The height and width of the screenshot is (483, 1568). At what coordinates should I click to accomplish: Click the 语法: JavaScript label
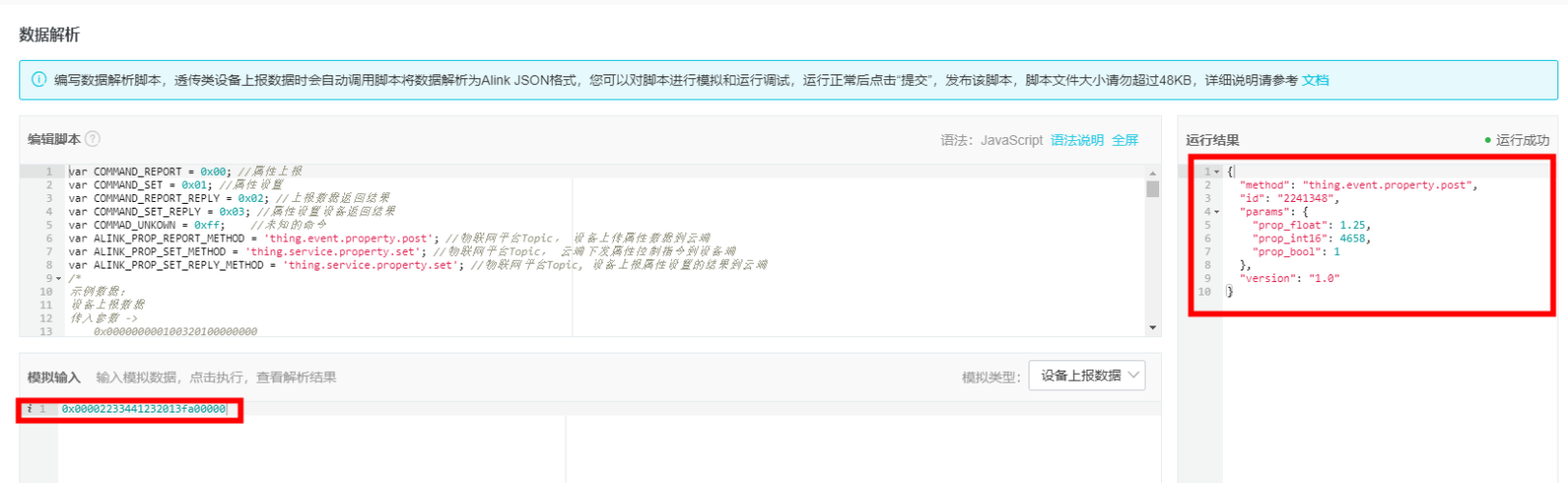991,140
